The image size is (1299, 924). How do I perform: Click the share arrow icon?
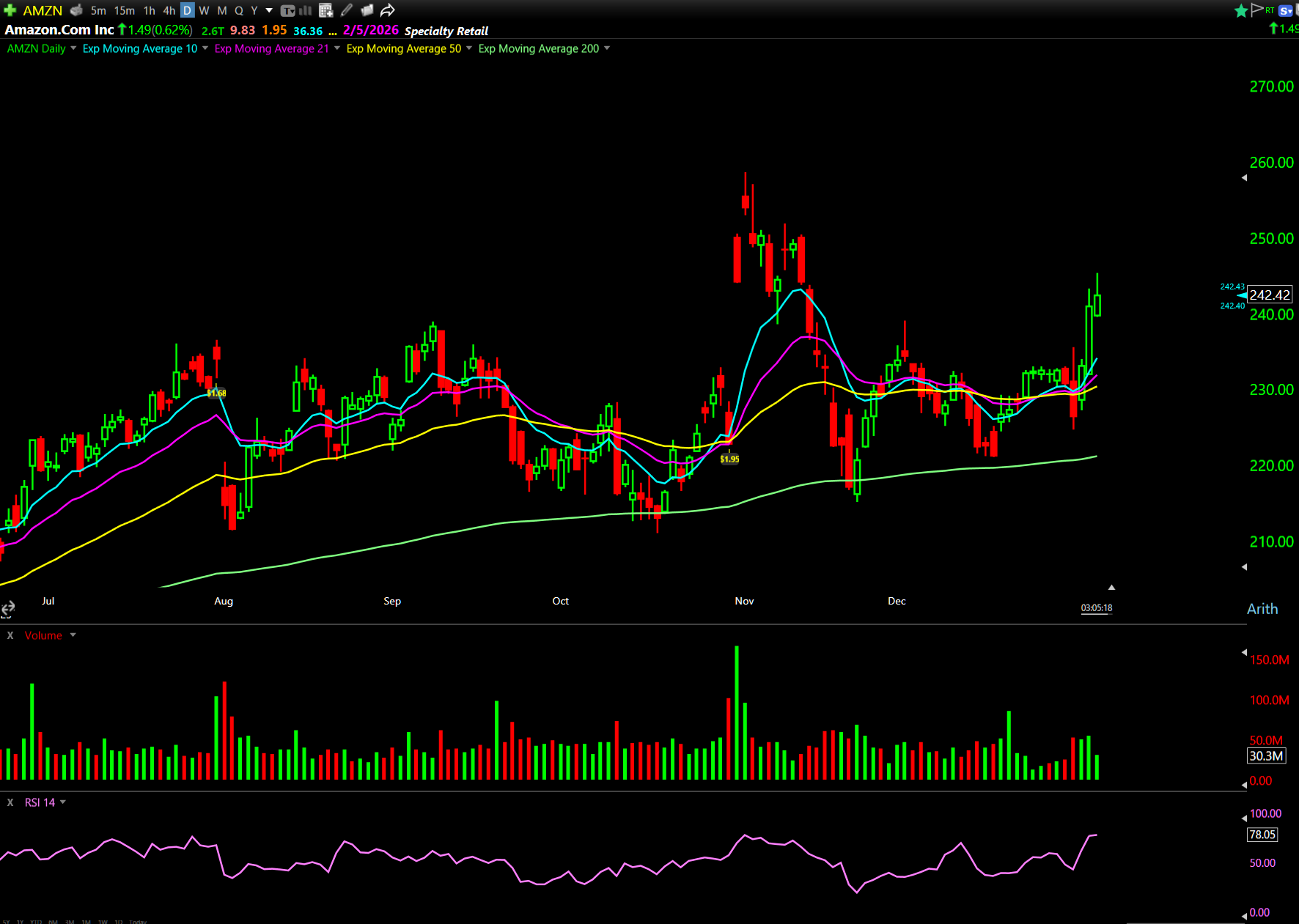[388, 10]
